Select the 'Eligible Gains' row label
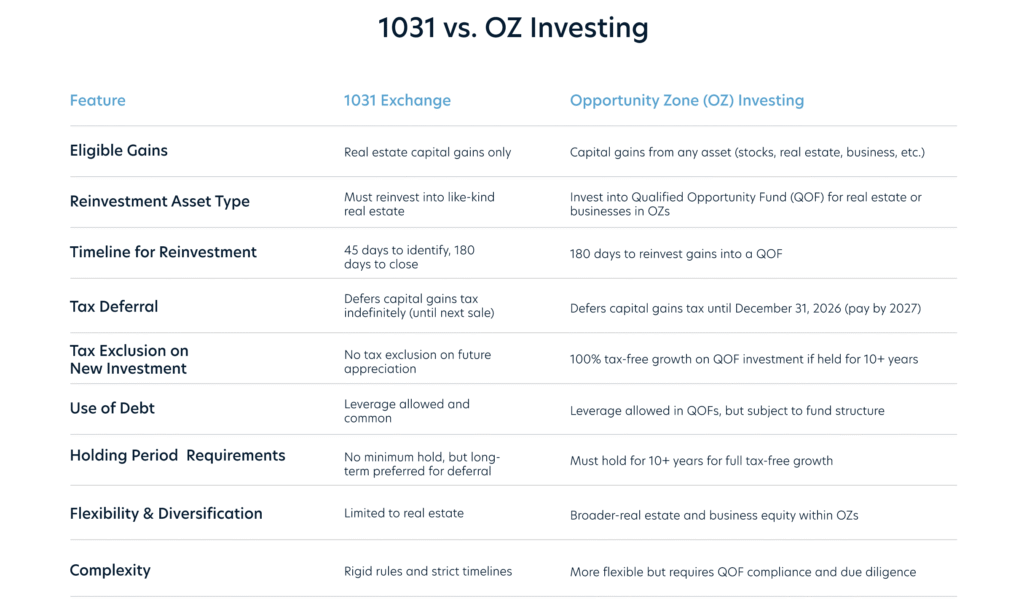The height and width of the screenshot is (609, 1024). coord(118,151)
